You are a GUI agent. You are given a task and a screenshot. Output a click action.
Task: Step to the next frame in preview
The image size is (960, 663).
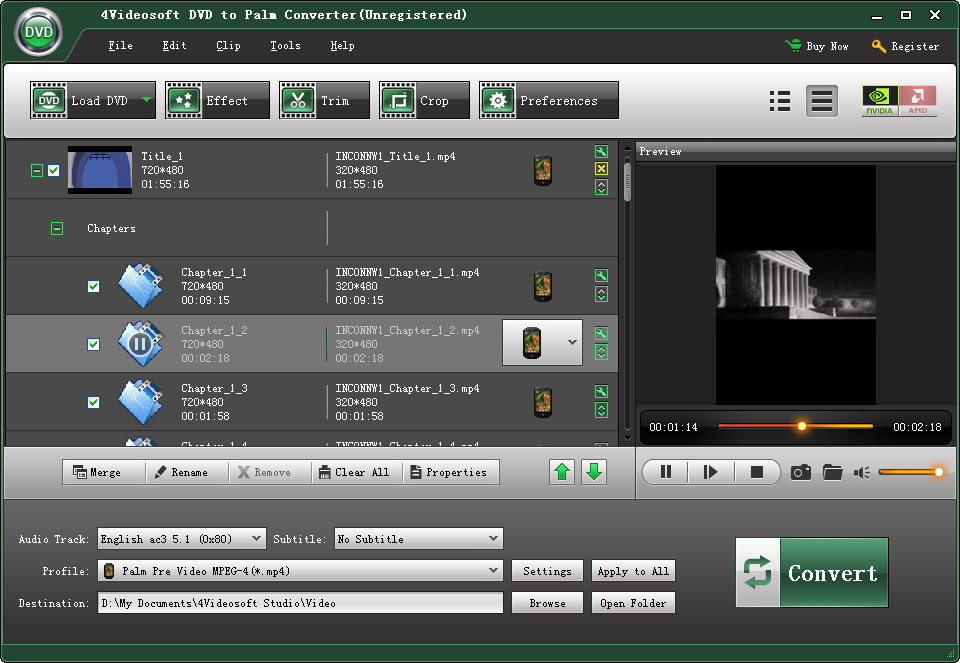(x=710, y=471)
